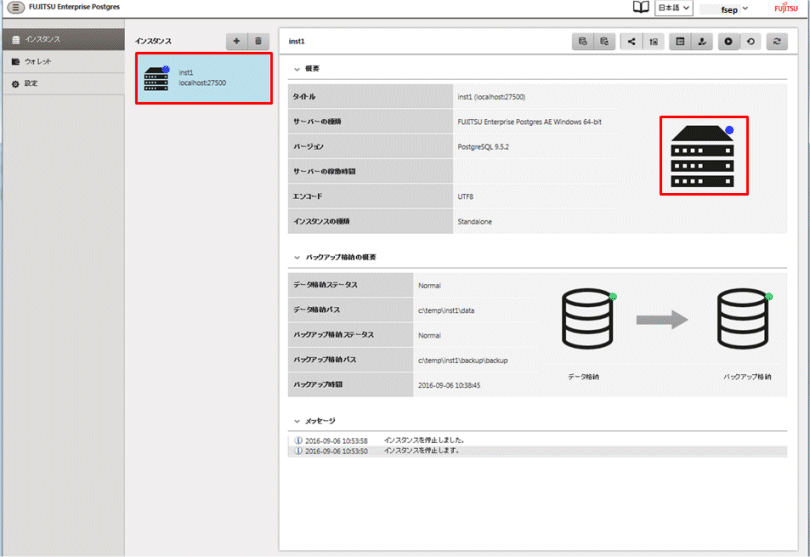810x557 pixels.
Task: Click the c:\temp\inst1\data path
Action: pos(446,311)
